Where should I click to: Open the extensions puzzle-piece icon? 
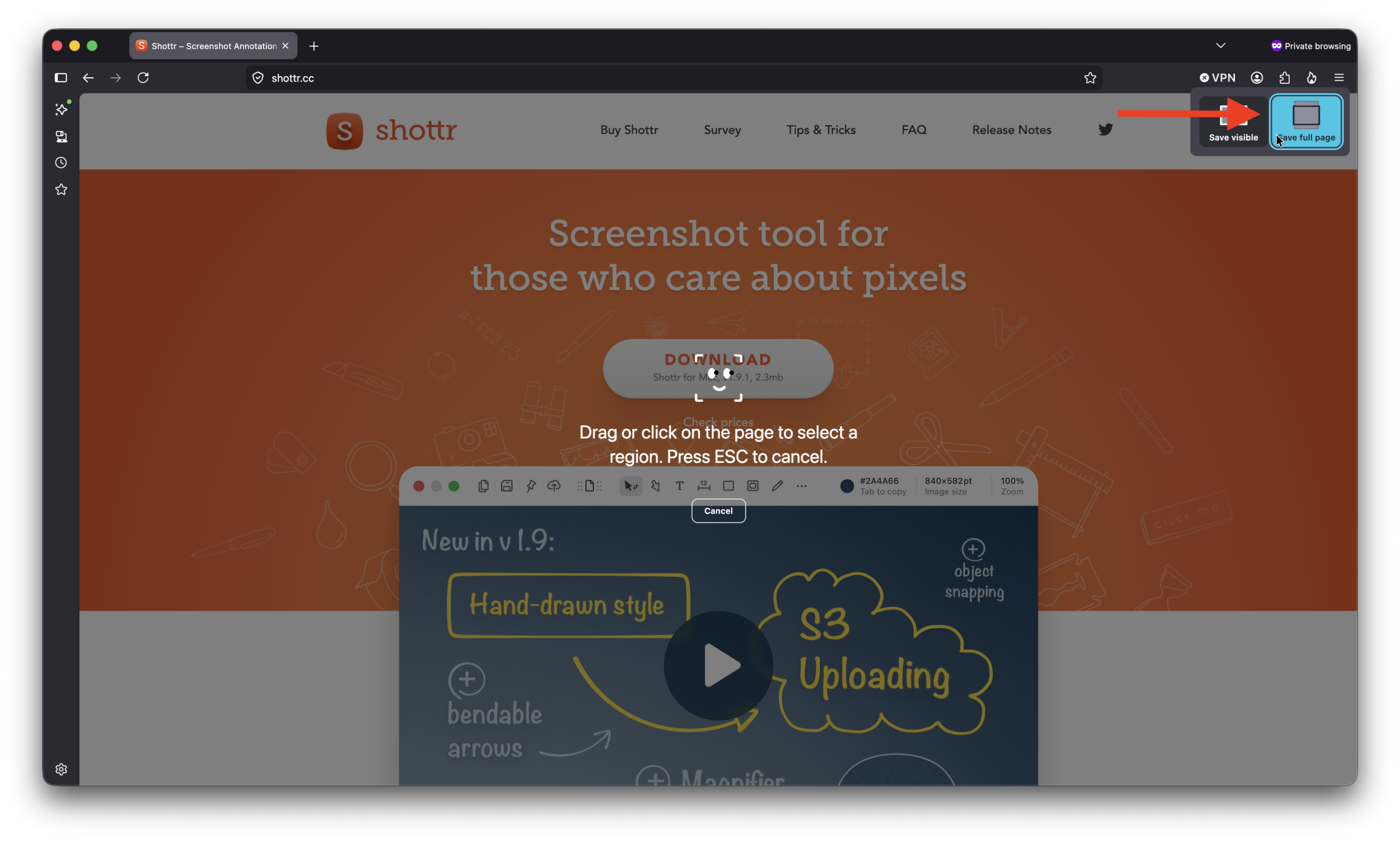pos(1284,78)
